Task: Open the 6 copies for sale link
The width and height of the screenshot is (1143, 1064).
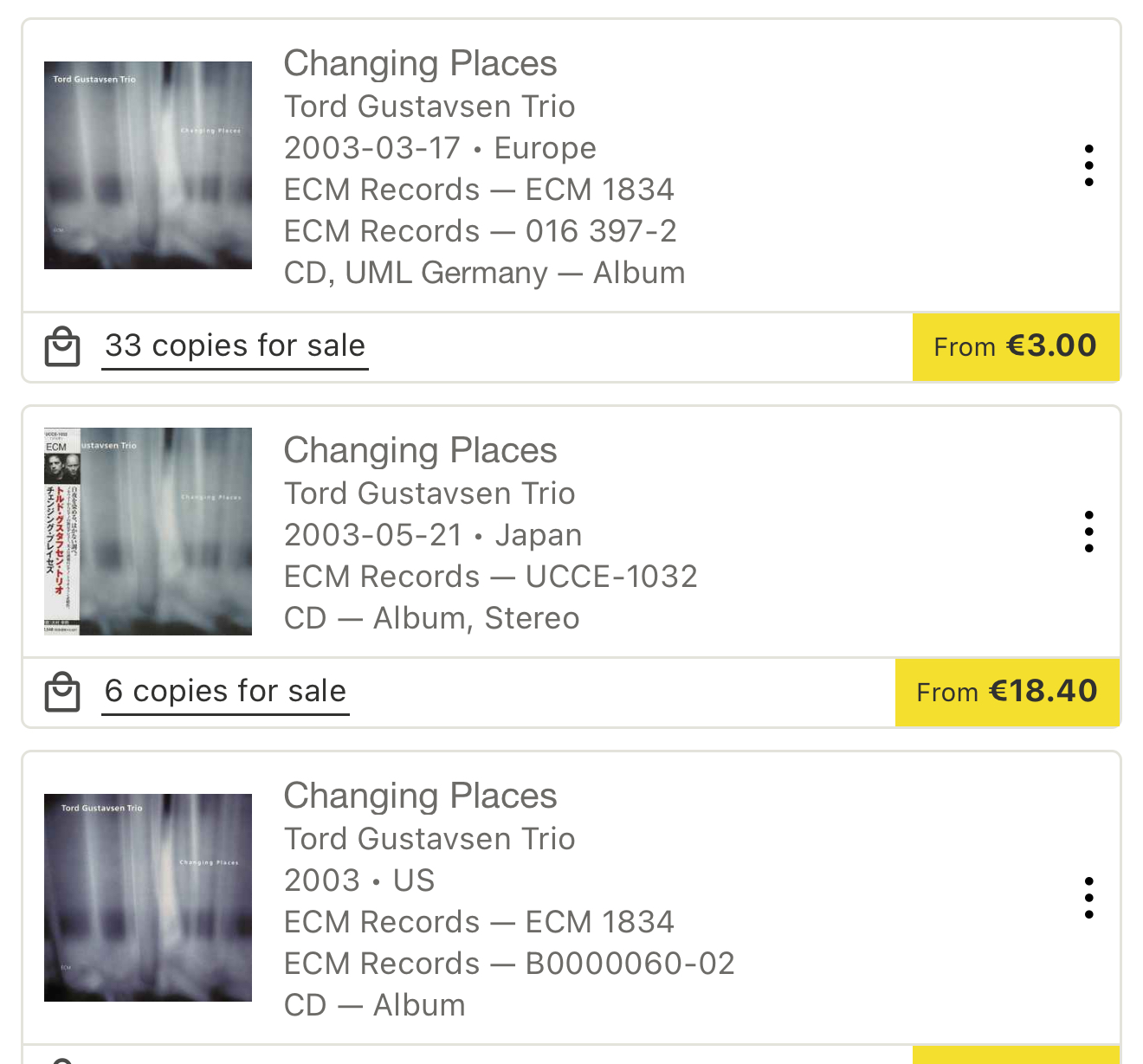Action: coord(225,691)
